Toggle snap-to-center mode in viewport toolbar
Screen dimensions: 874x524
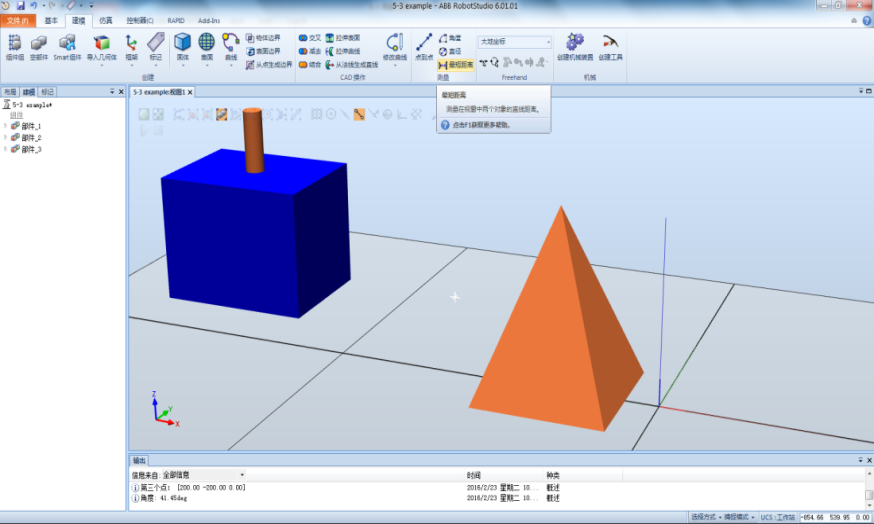click(331, 114)
